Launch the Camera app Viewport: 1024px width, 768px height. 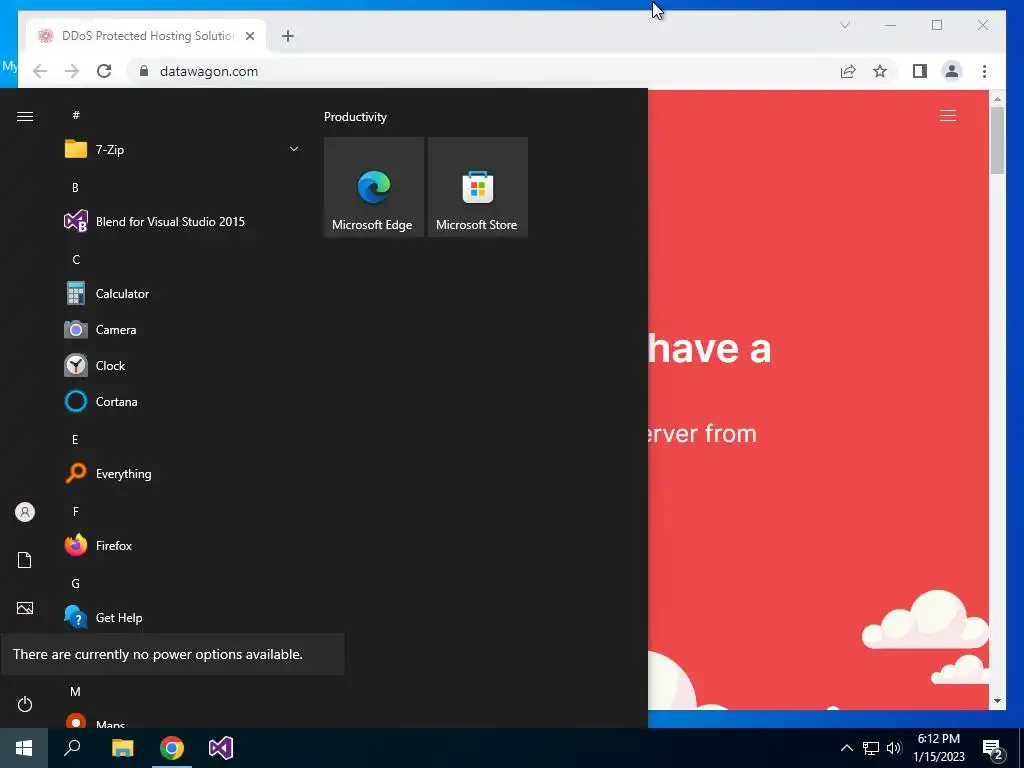[x=182, y=330]
